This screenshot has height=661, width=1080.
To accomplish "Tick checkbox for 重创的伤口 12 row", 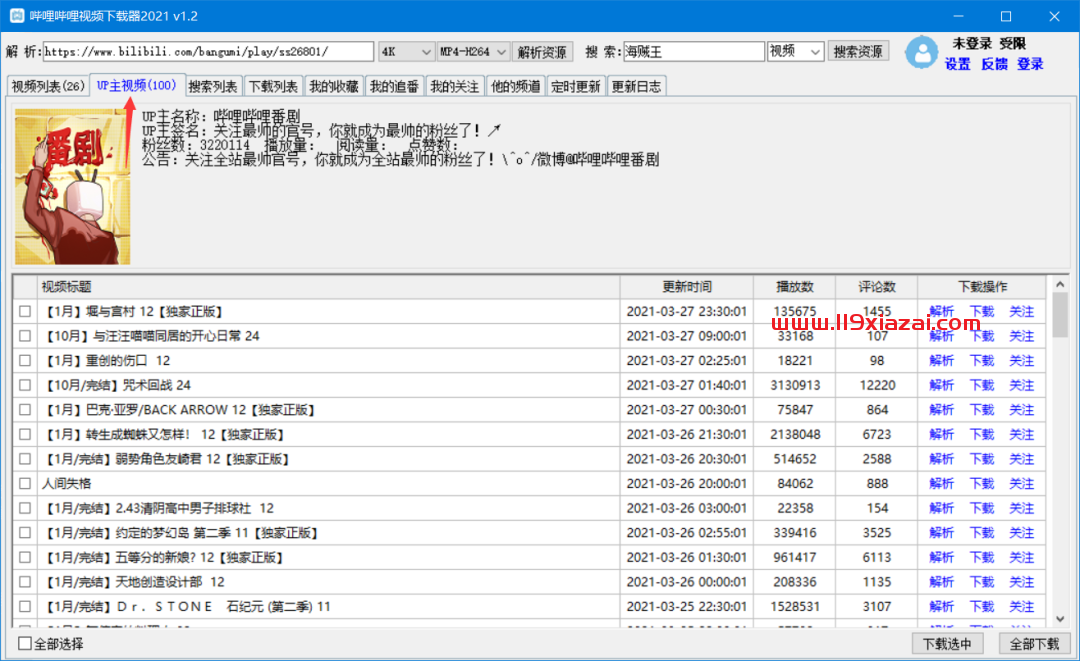I will pyautogui.click(x=25, y=361).
